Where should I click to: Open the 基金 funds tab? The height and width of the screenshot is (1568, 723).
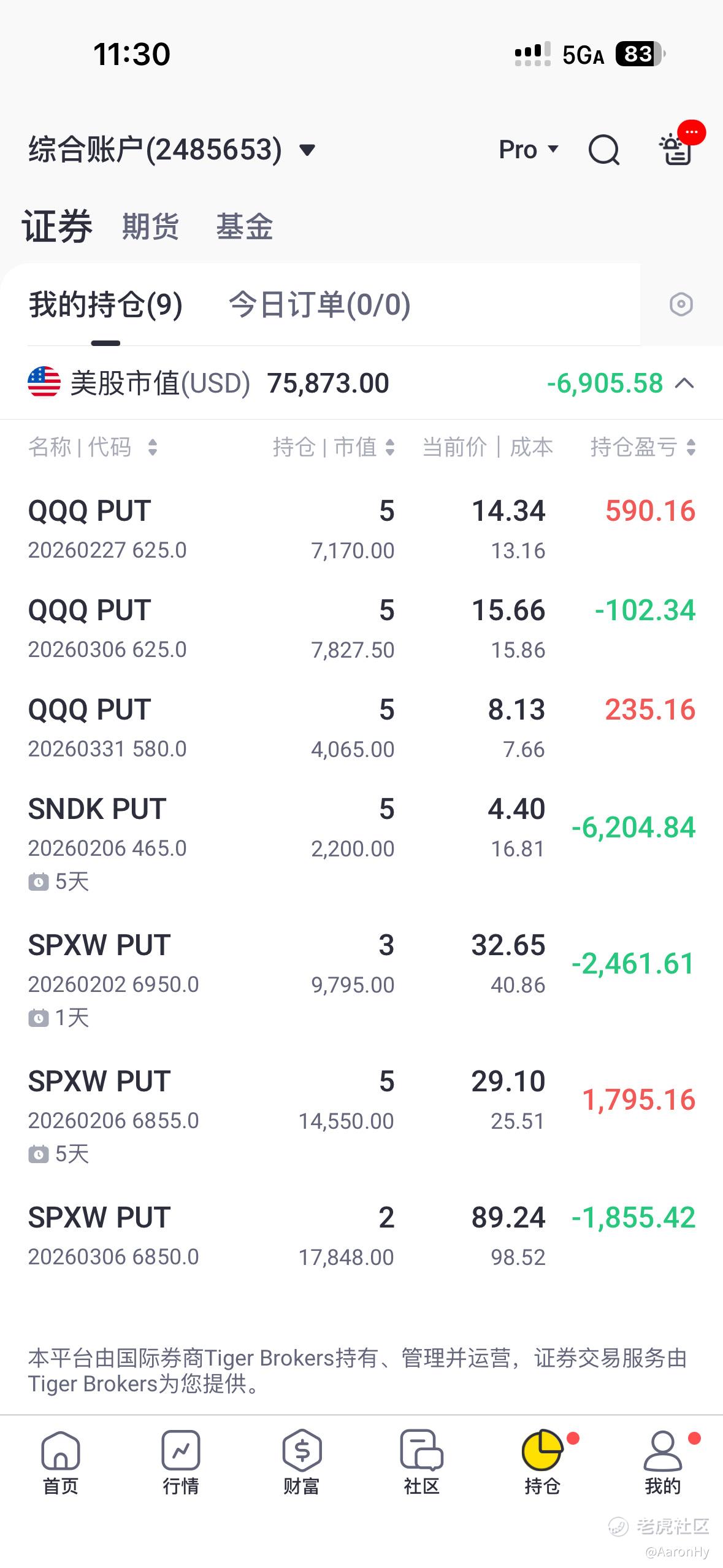[244, 226]
